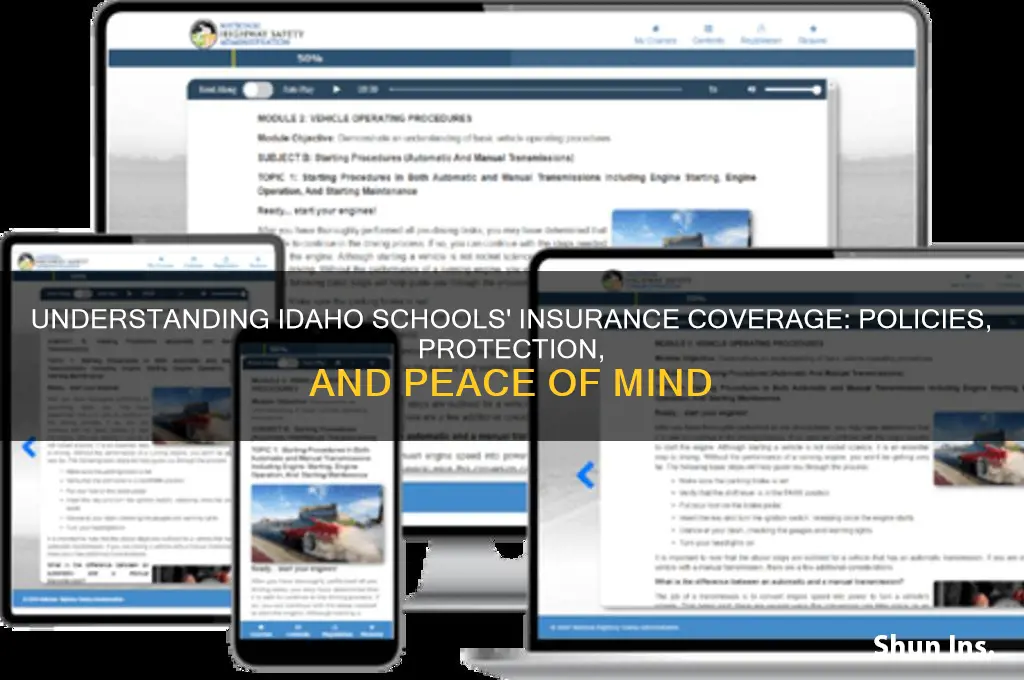Open My Courses on the desktop monitor
The width and height of the screenshot is (1024, 680).
[655, 35]
